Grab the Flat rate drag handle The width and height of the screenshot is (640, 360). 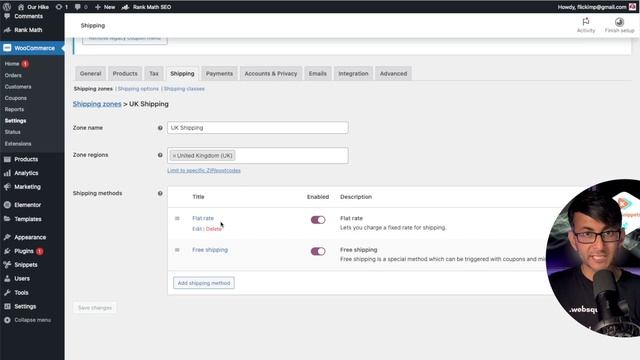pyautogui.click(x=177, y=218)
